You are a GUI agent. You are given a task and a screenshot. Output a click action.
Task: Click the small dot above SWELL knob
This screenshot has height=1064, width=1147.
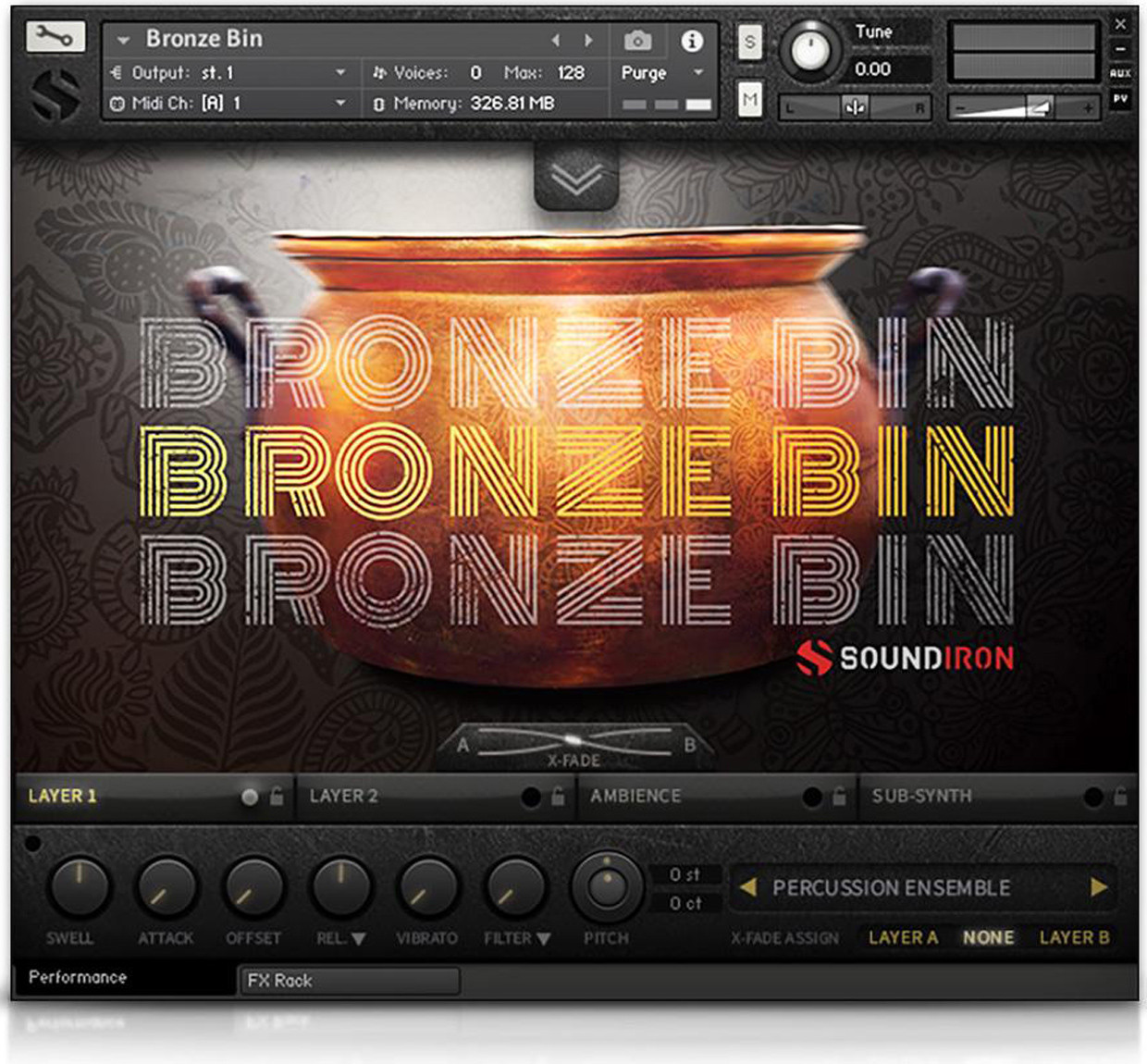(x=32, y=843)
